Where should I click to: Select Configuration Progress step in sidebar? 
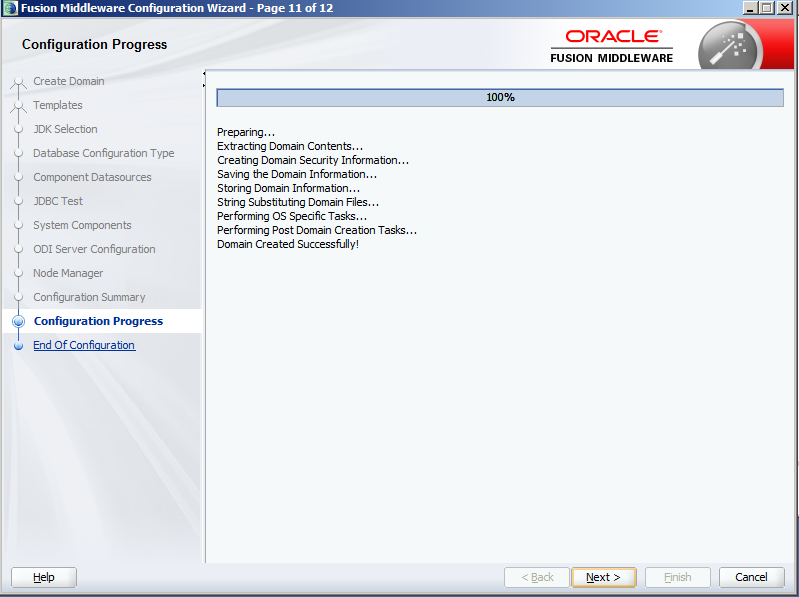pos(98,321)
